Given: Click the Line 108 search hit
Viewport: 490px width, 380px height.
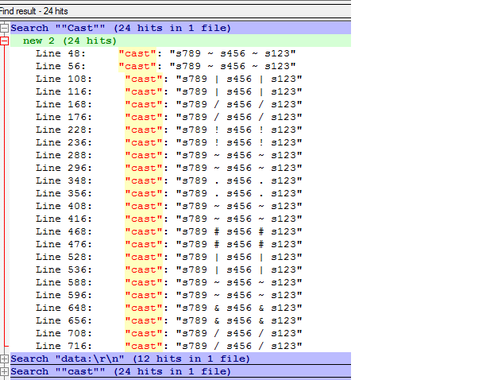Looking at the screenshot, I should pos(169,79).
